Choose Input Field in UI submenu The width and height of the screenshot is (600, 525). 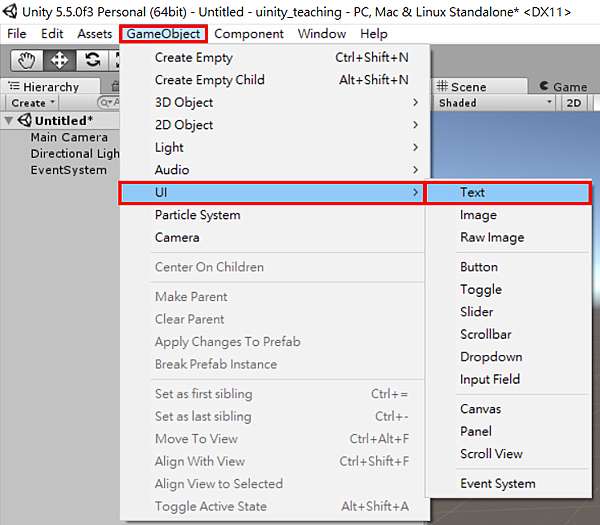pyautogui.click(x=509, y=380)
